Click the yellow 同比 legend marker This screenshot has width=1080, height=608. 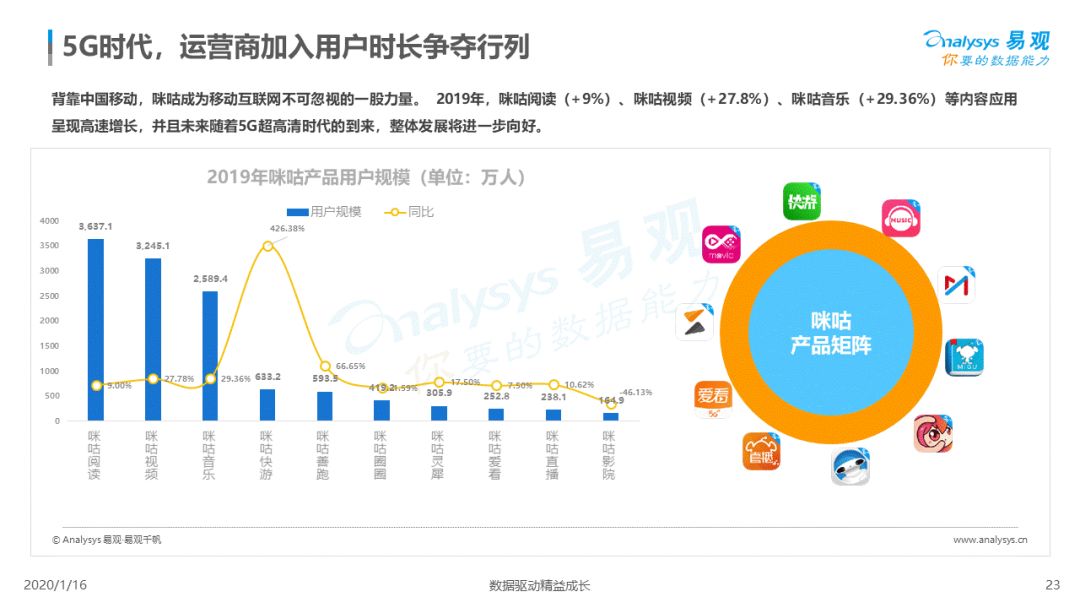pyautogui.click(x=395, y=212)
